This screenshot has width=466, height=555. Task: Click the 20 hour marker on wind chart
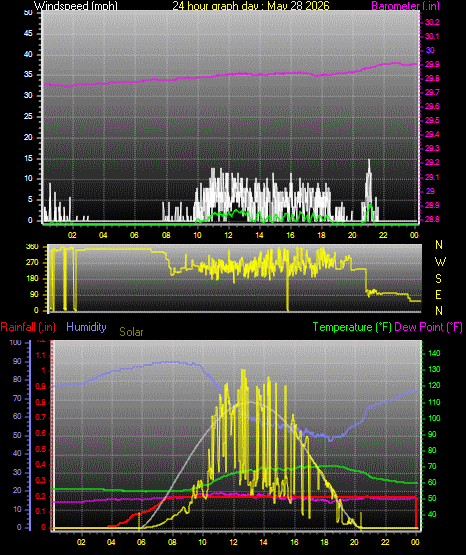tap(352, 235)
